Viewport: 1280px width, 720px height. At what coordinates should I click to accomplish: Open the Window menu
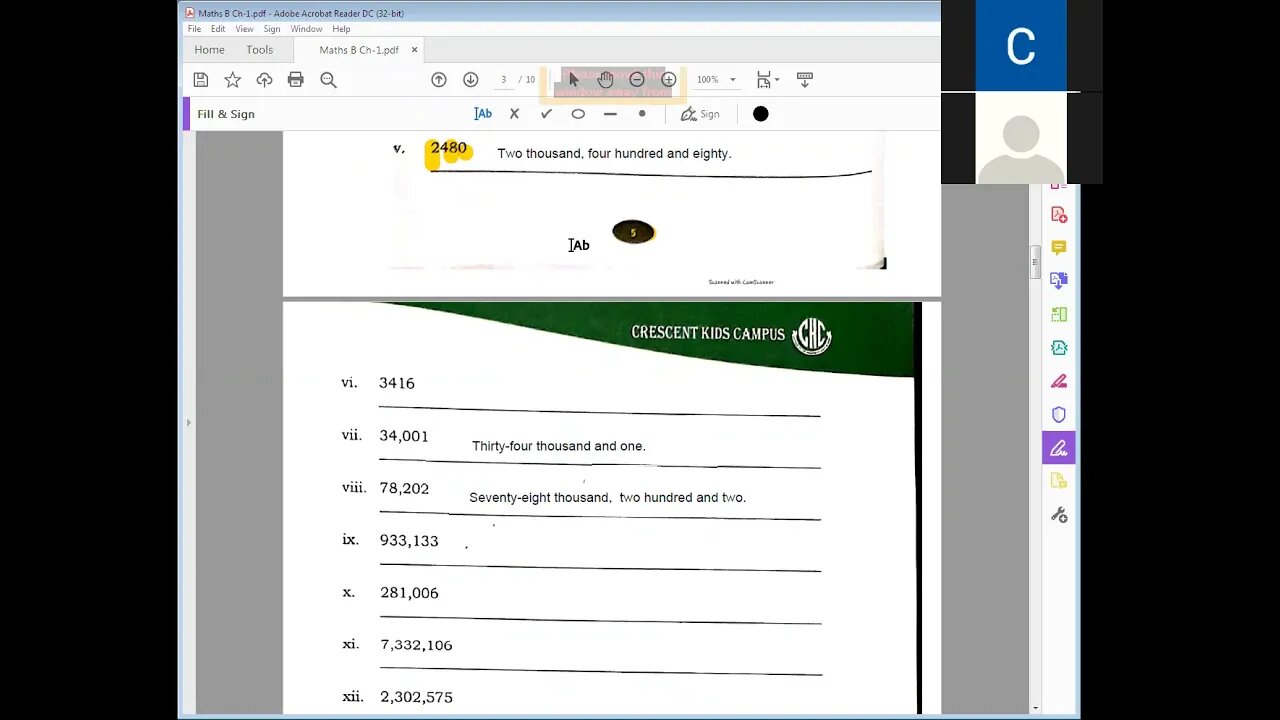(306, 29)
